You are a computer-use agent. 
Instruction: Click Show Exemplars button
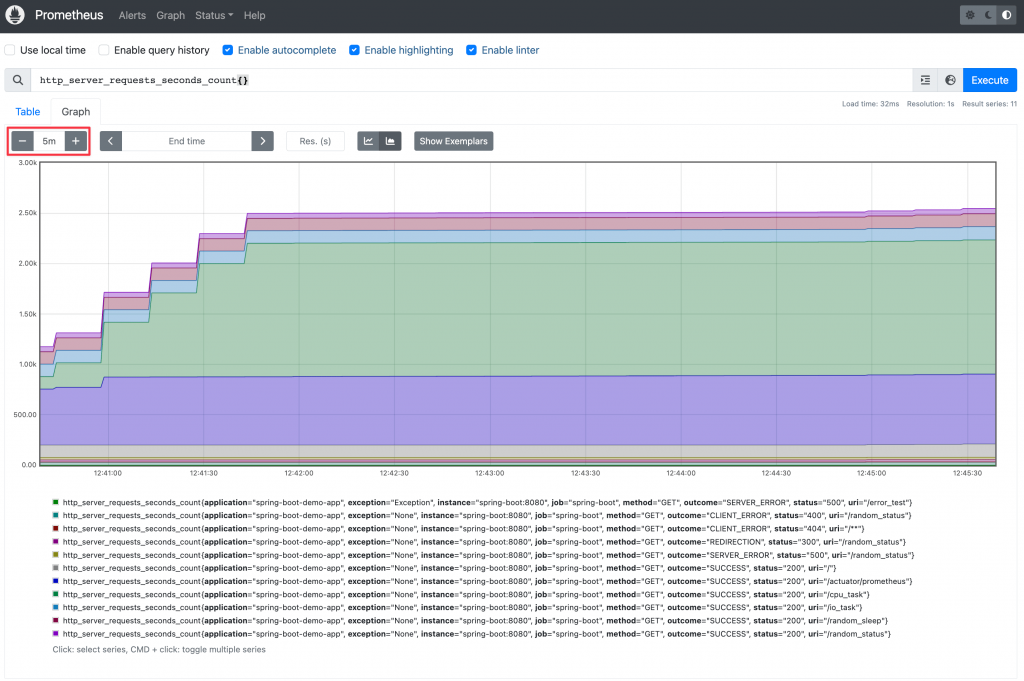coord(453,141)
